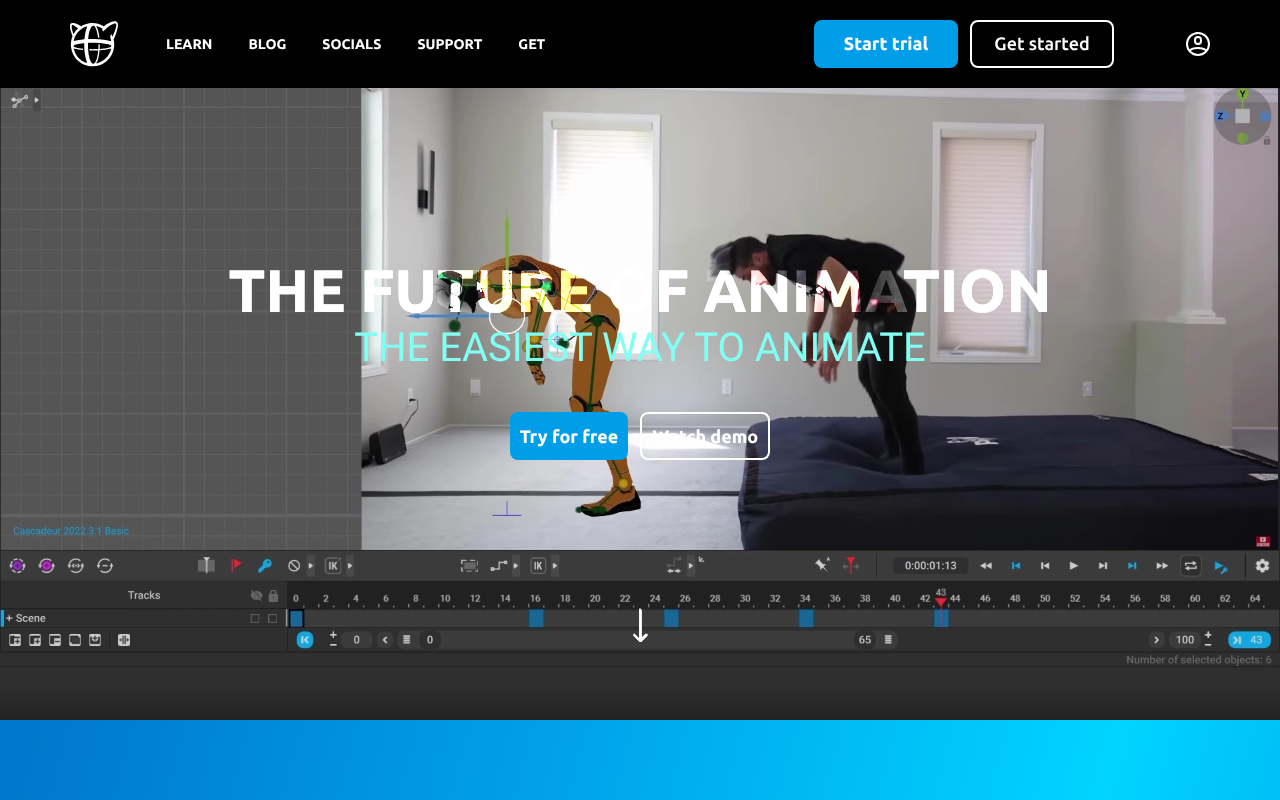Expand the arrow beside the first IK button
Viewport: 1280px width, 800px height.
(349, 566)
